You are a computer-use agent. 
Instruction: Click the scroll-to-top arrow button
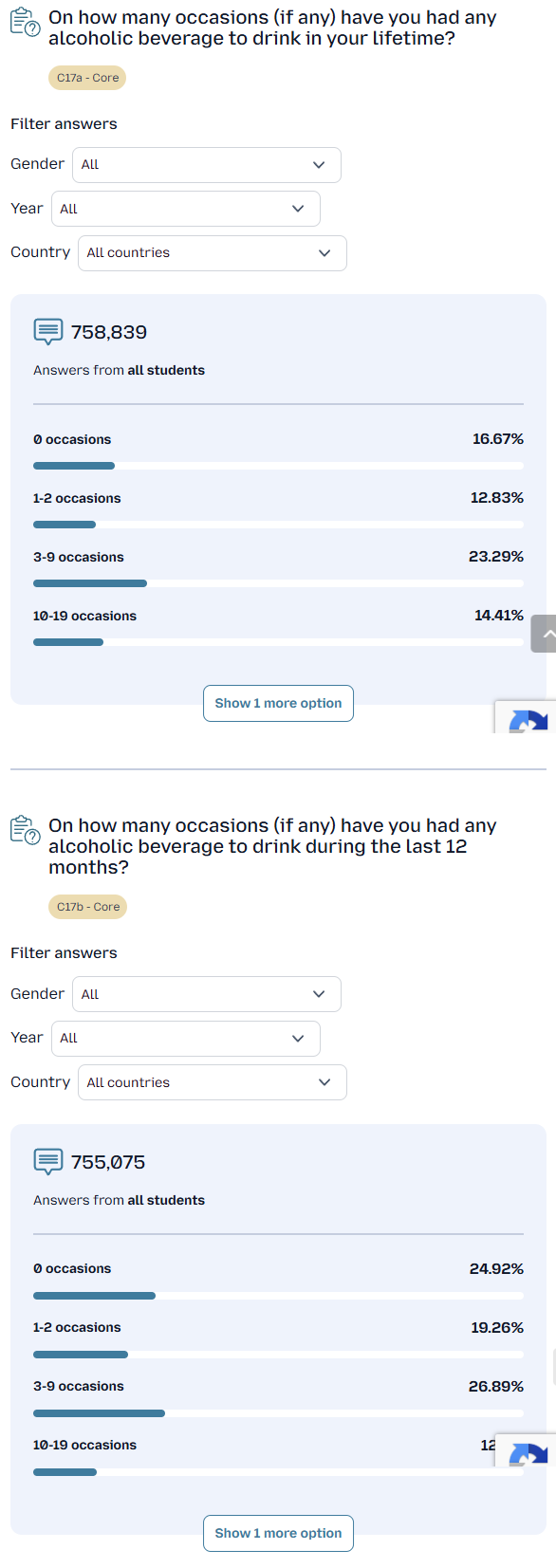coord(545,634)
